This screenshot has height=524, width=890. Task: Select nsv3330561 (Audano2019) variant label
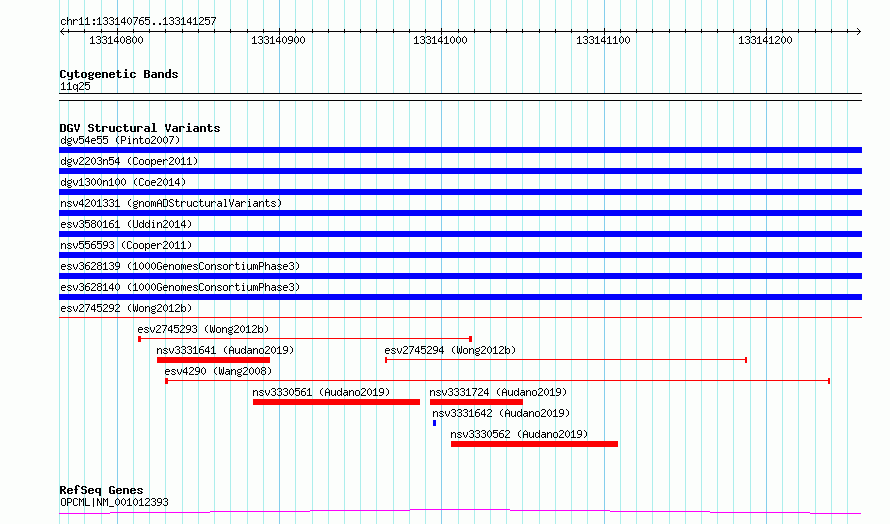click(x=321, y=392)
